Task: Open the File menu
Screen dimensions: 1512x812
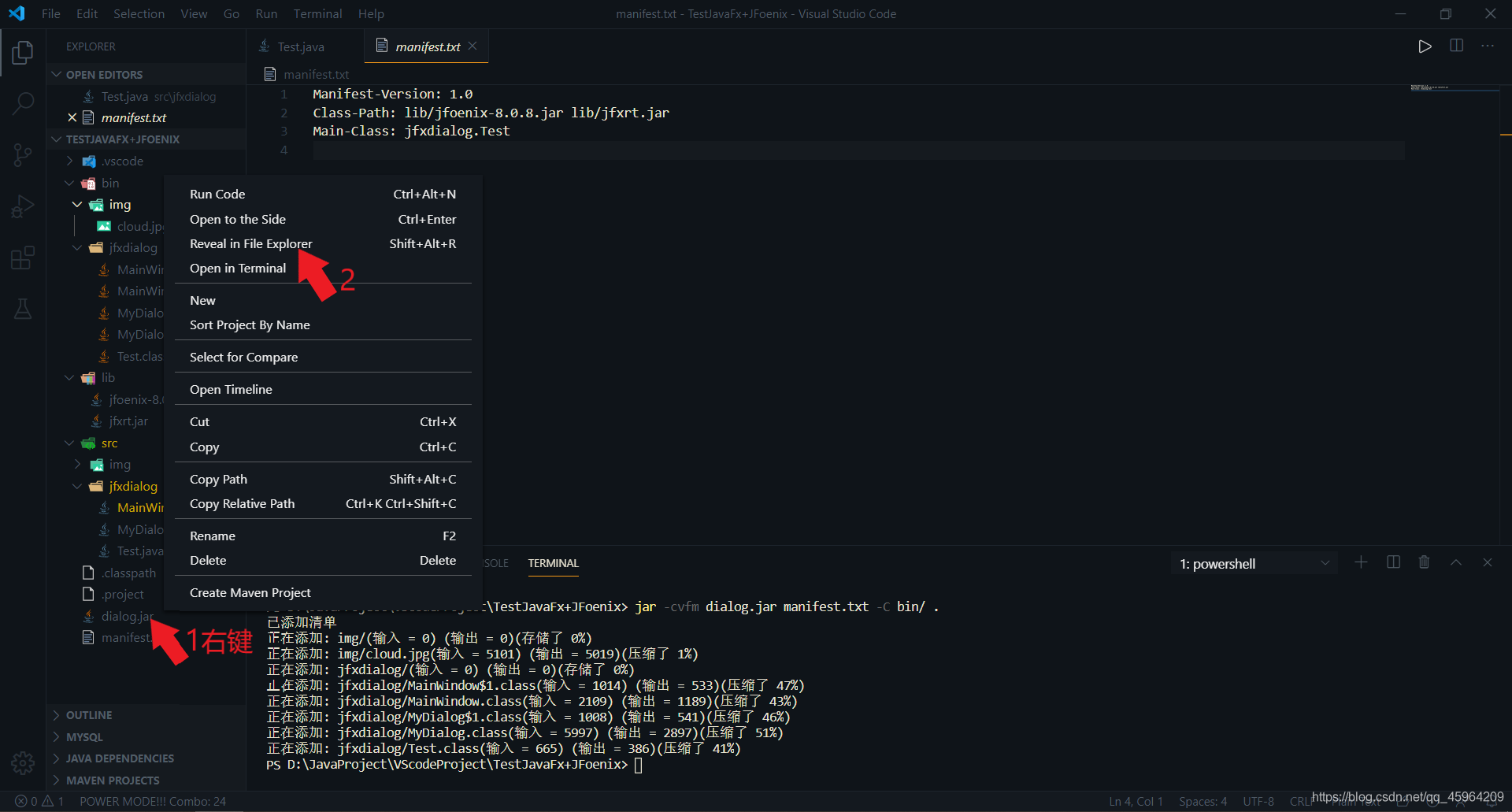Action: point(50,13)
